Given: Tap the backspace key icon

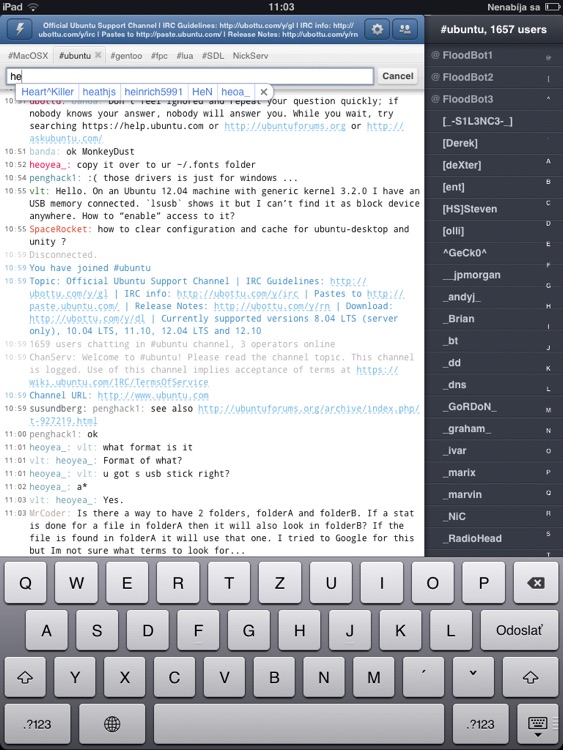Looking at the screenshot, I should pyautogui.click(x=535, y=583).
